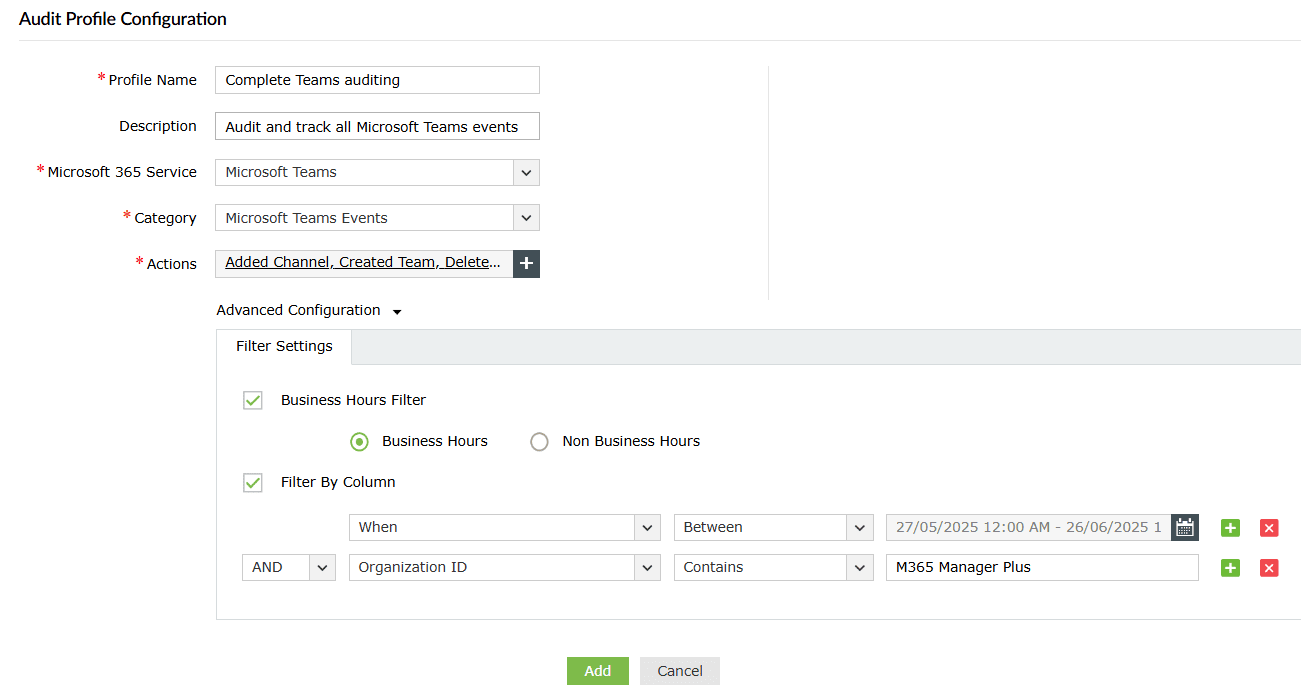1301x695 pixels.
Task: Open the selected actions list link
Action: click(363, 263)
